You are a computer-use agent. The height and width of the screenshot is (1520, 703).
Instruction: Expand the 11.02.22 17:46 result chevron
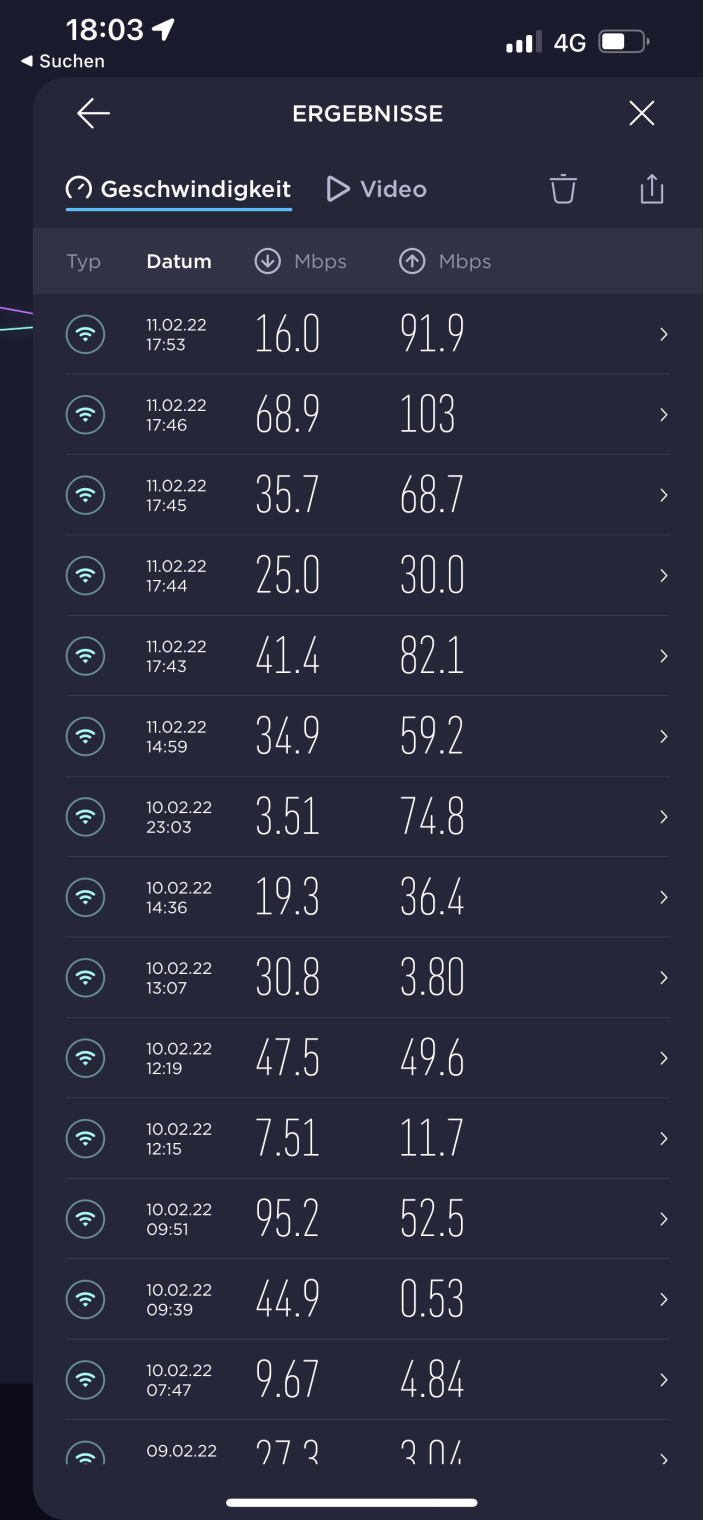coord(663,415)
